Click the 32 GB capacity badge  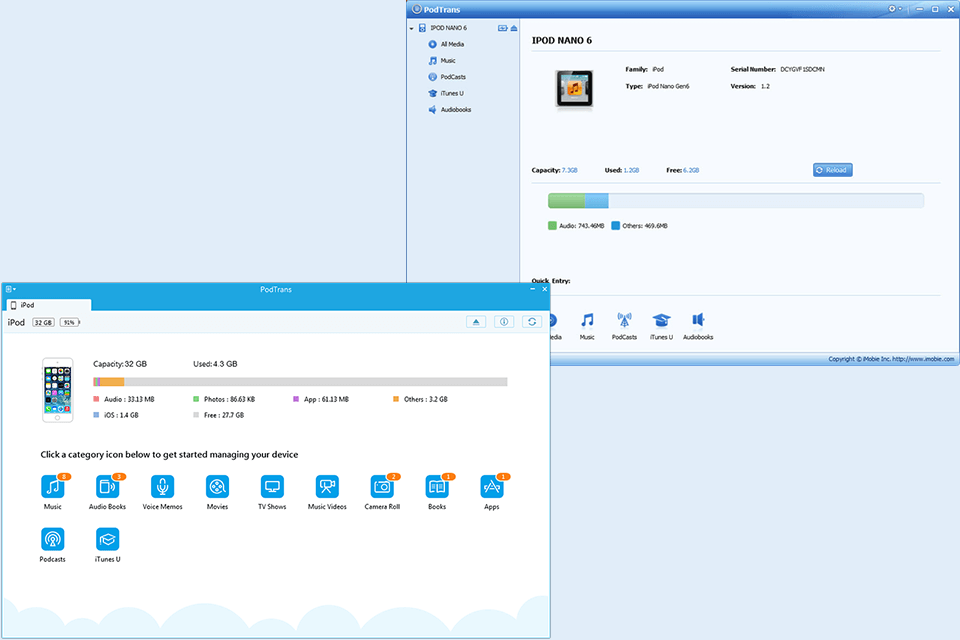(x=43, y=323)
